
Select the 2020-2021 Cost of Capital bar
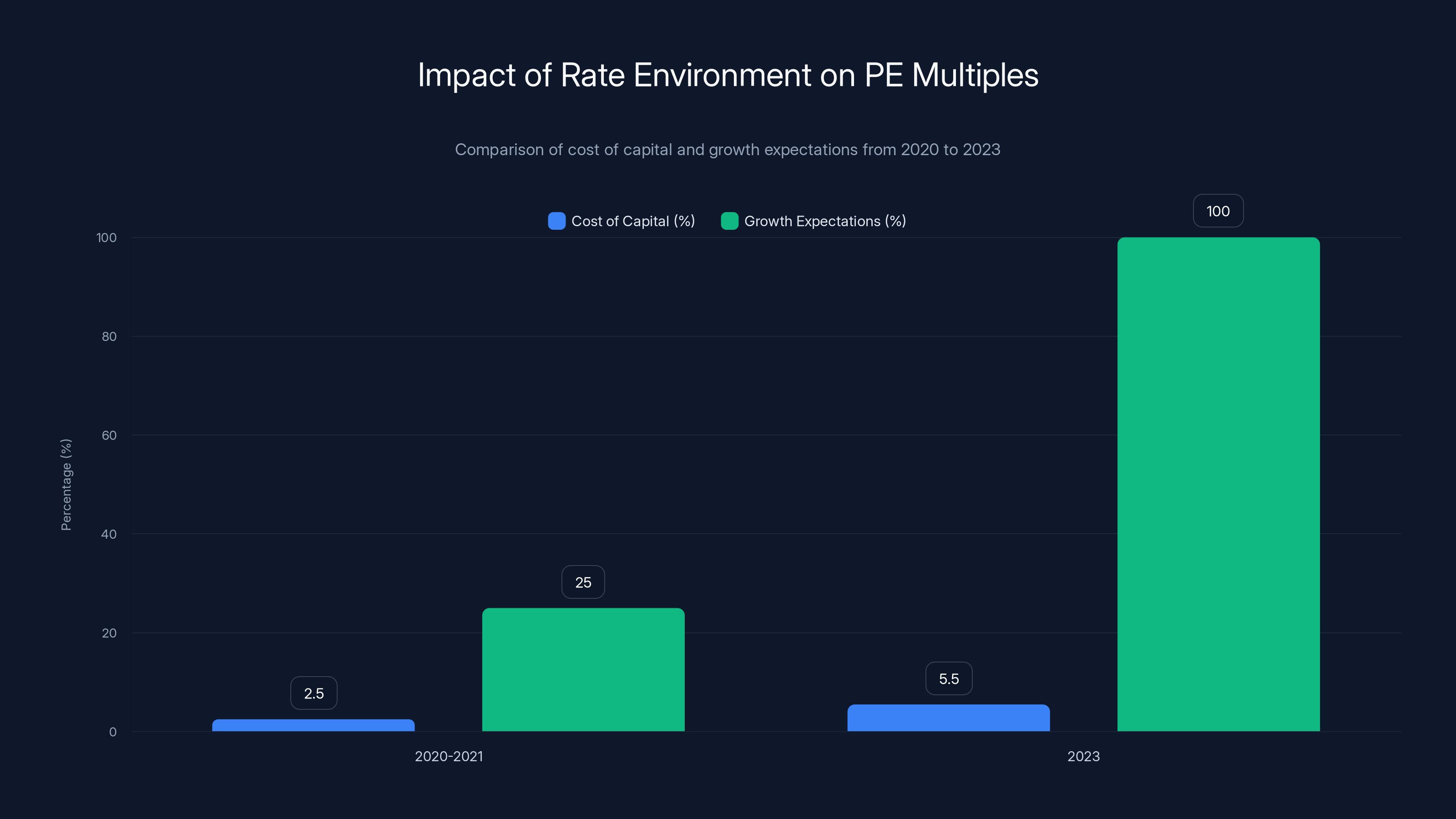313,725
